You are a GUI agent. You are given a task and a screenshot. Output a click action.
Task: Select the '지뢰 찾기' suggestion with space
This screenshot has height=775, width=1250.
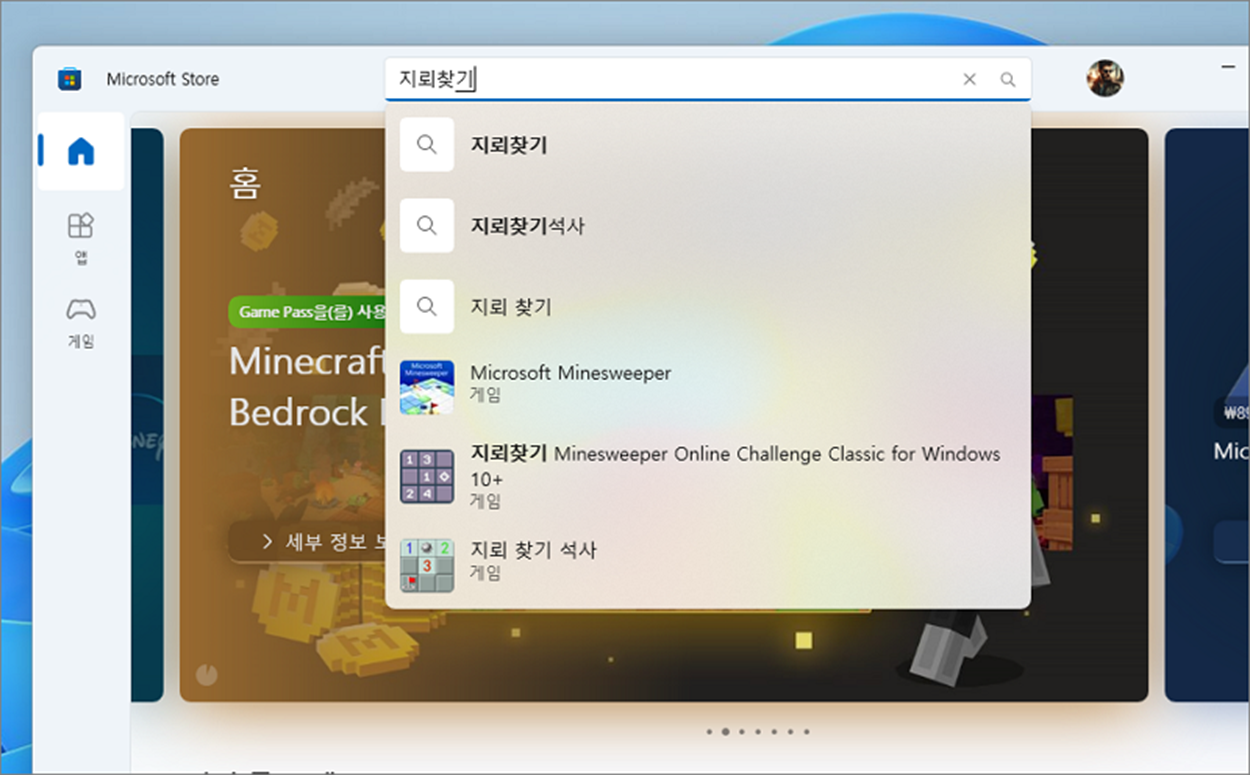pyautogui.click(x=708, y=307)
